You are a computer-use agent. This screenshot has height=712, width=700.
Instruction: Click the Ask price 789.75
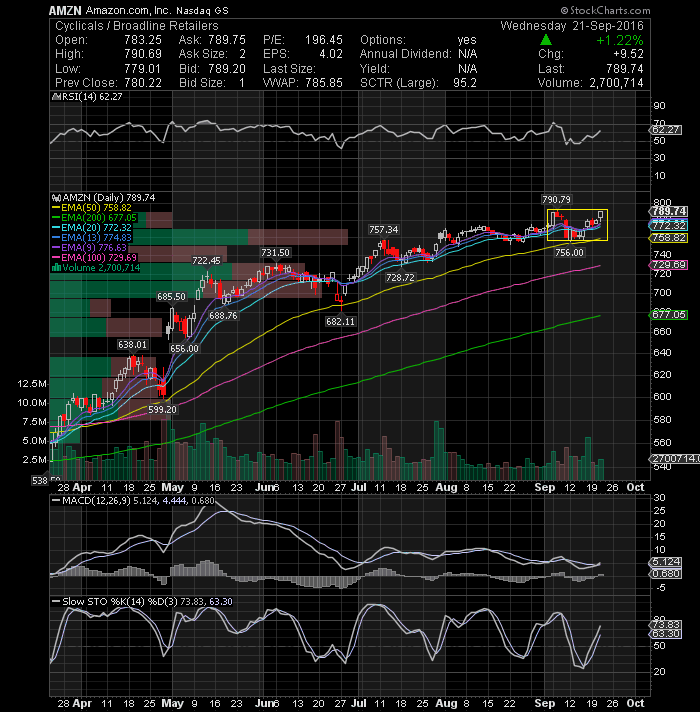(x=227, y=40)
